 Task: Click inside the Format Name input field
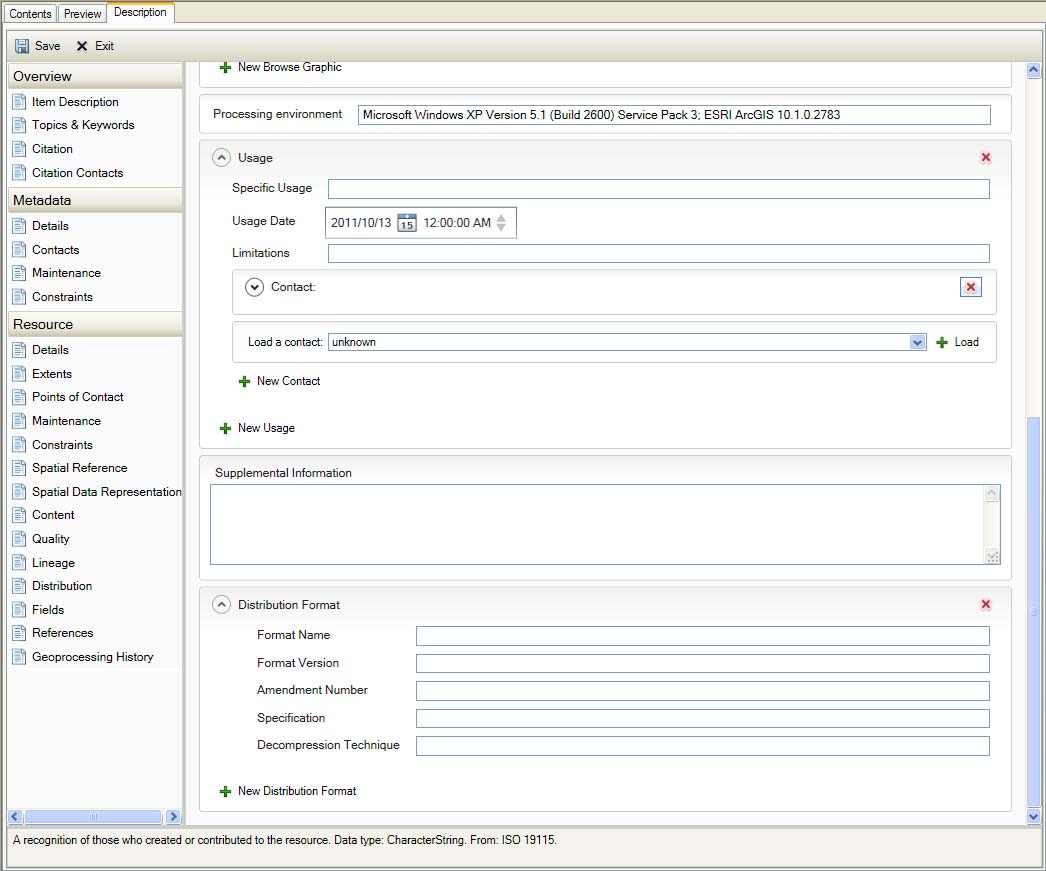coord(700,636)
